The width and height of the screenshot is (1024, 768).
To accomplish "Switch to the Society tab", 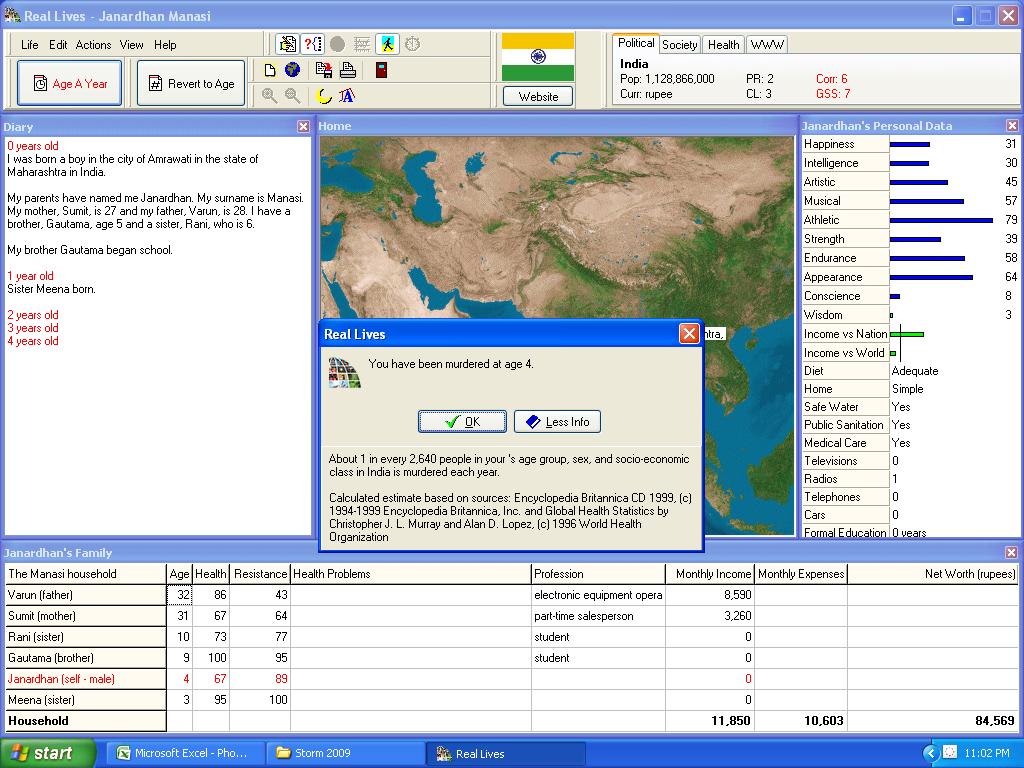I will pyautogui.click(x=679, y=44).
